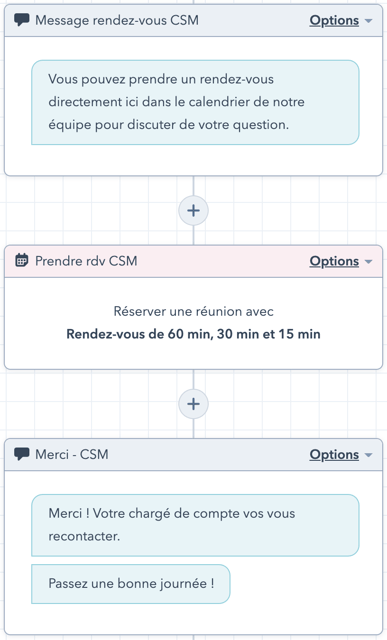Click the 'Rendez-vous de 60 min, 30 min et 15 min' text

[x=194, y=334]
